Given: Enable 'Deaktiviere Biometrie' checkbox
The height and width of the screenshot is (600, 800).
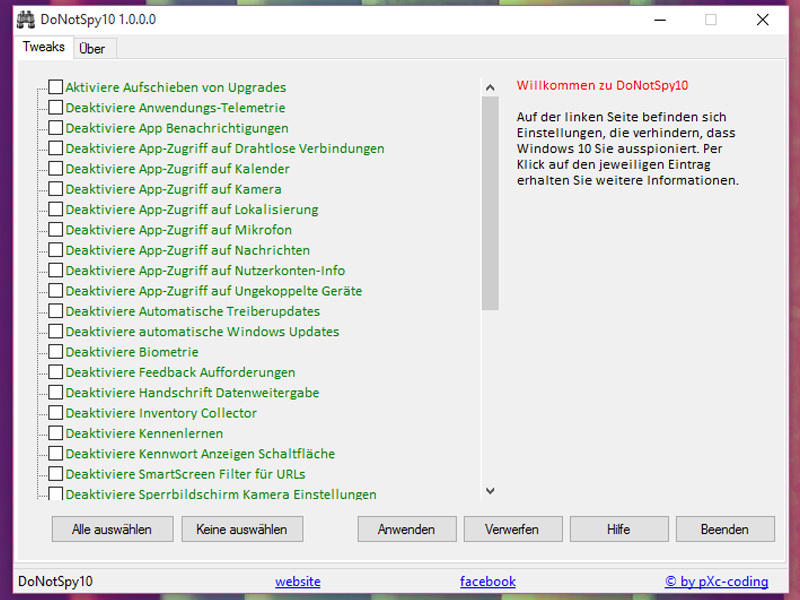Looking at the screenshot, I should (x=56, y=352).
